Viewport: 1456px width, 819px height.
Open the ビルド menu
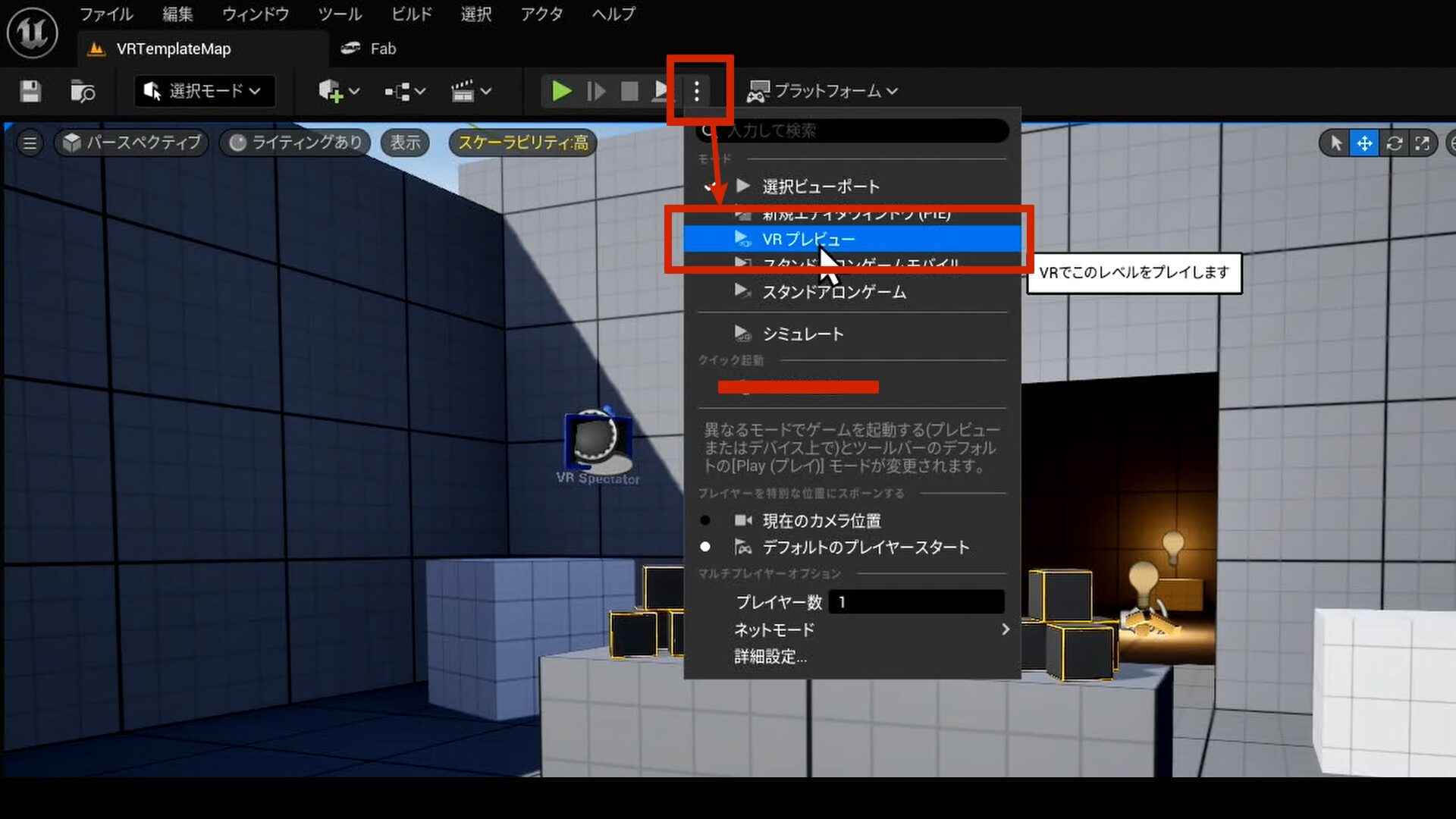(409, 14)
